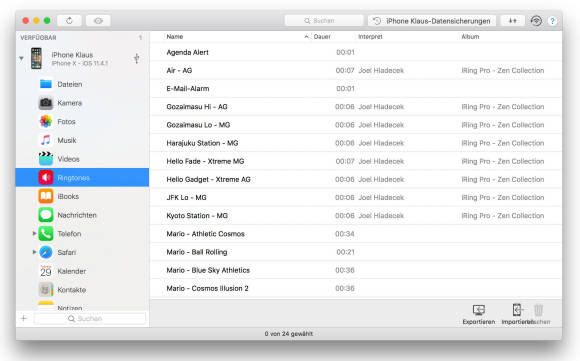This screenshot has height=361, width=580.
Task: Toggle the eye preview button
Action: pos(98,21)
